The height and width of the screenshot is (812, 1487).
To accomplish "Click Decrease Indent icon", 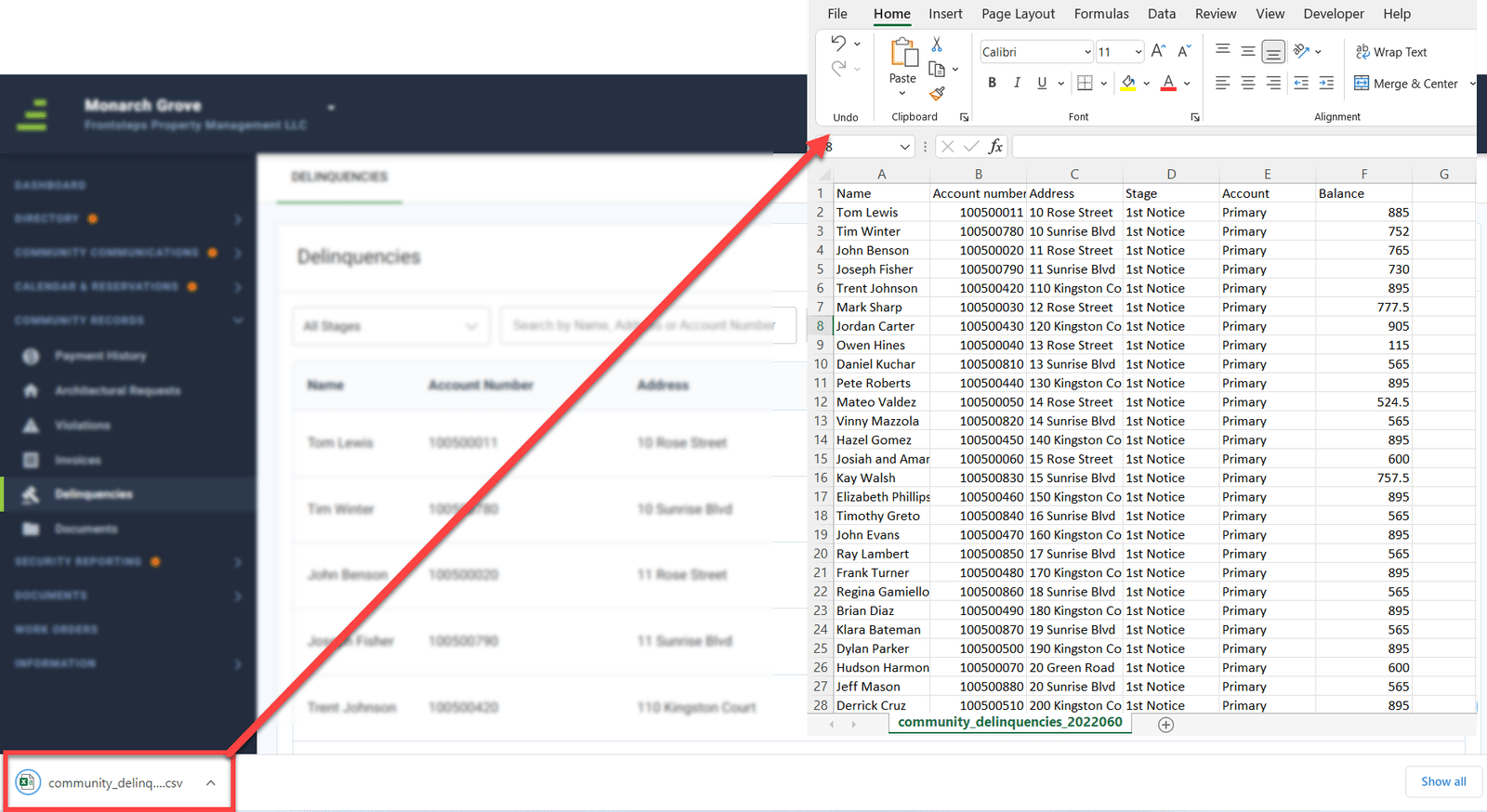I will [1301, 83].
